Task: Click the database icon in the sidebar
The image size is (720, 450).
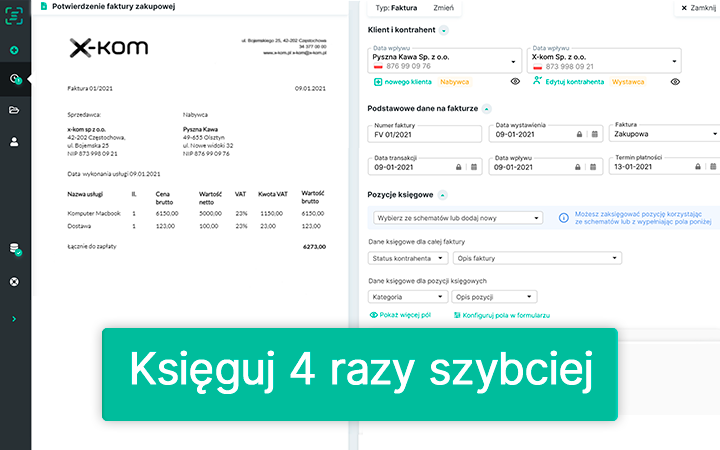Action: click(15, 249)
